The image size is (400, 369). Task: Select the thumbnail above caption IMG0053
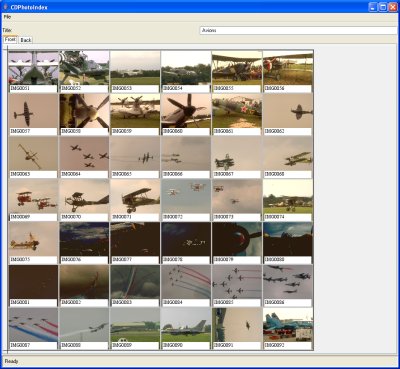click(135, 68)
